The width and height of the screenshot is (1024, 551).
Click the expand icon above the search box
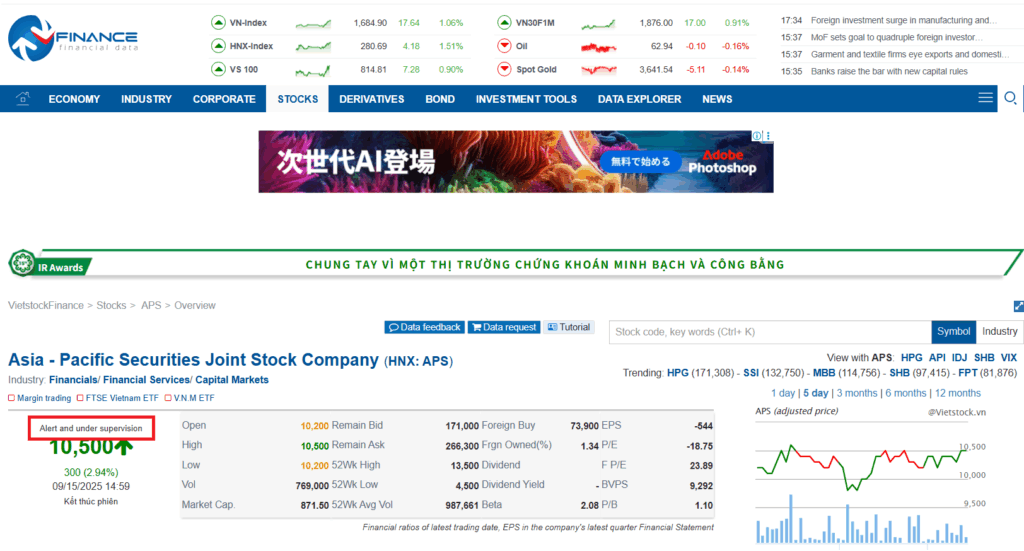coord(1018,306)
